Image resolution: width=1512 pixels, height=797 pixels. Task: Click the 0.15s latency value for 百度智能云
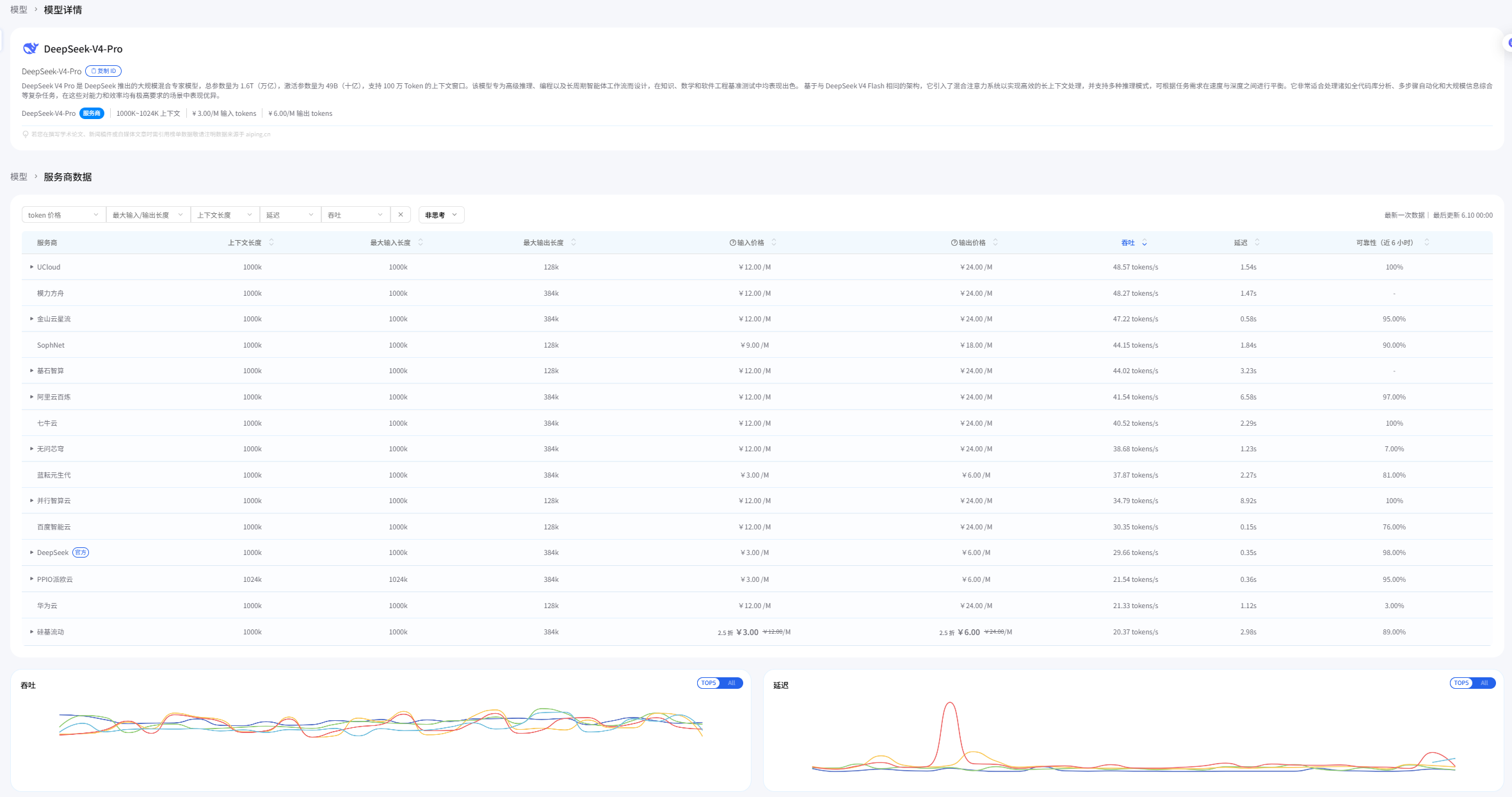pyautogui.click(x=1248, y=527)
